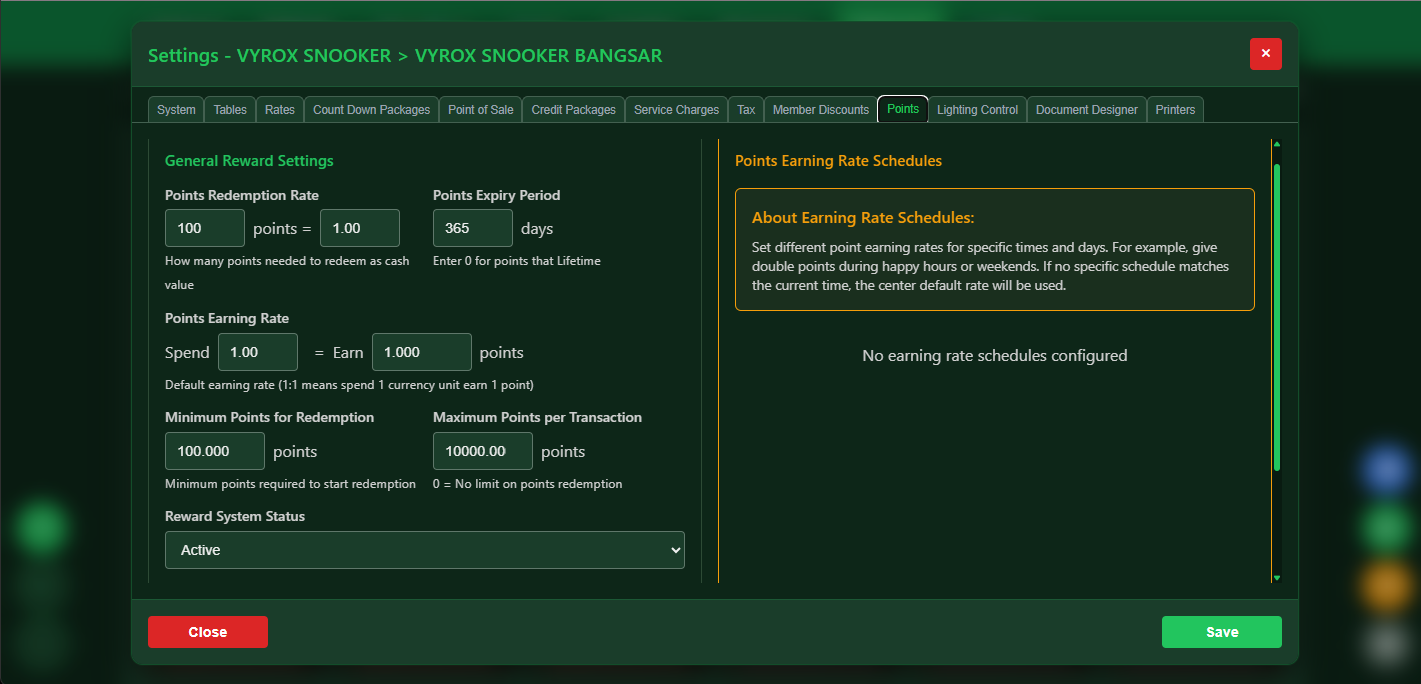Switch to the Lighting Control tab
Screen dimensions: 1421x684
click(x=977, y=109)
